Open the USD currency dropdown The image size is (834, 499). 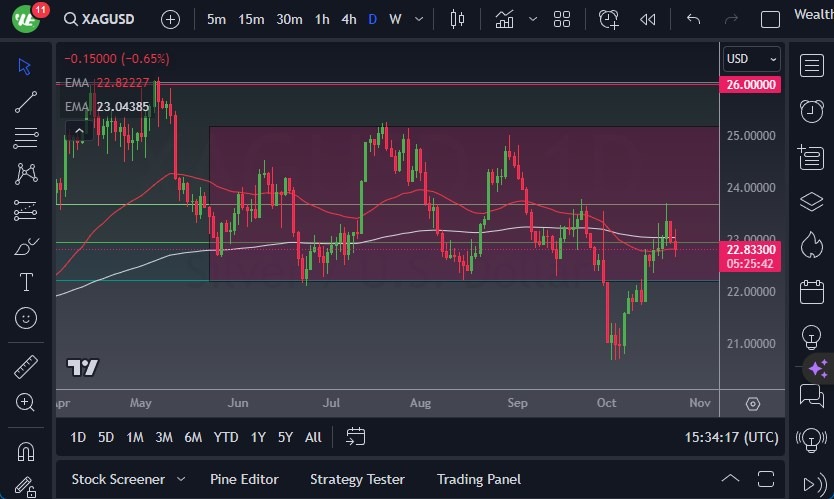pos(750,59)
